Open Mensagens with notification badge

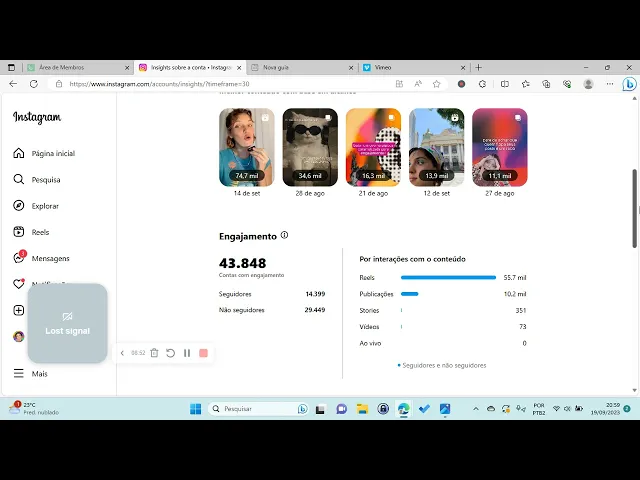pyautogui.click(x=41, y=258)
